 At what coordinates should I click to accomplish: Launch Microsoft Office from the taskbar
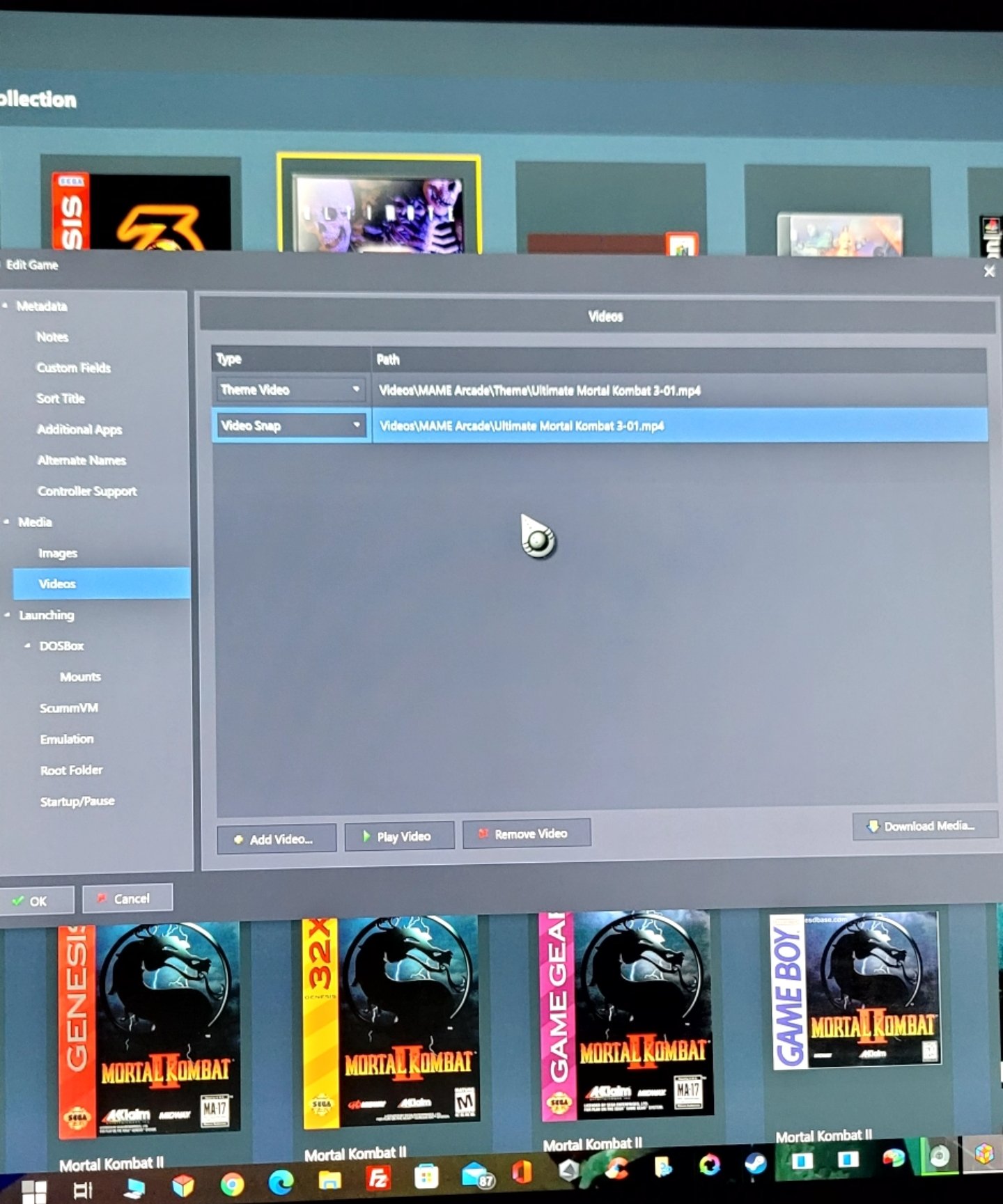pos(522,1172)
